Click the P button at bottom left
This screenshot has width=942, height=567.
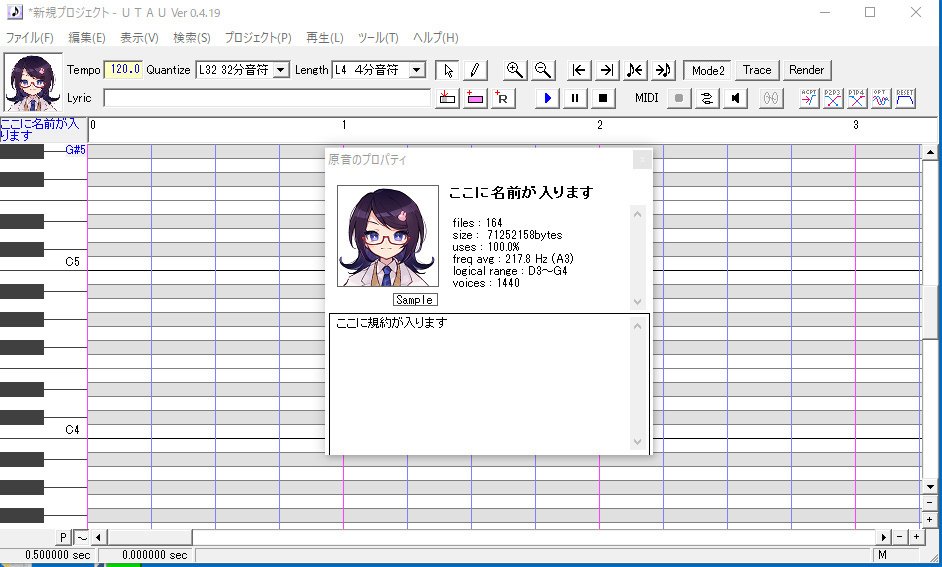click(x=63, y=537)
